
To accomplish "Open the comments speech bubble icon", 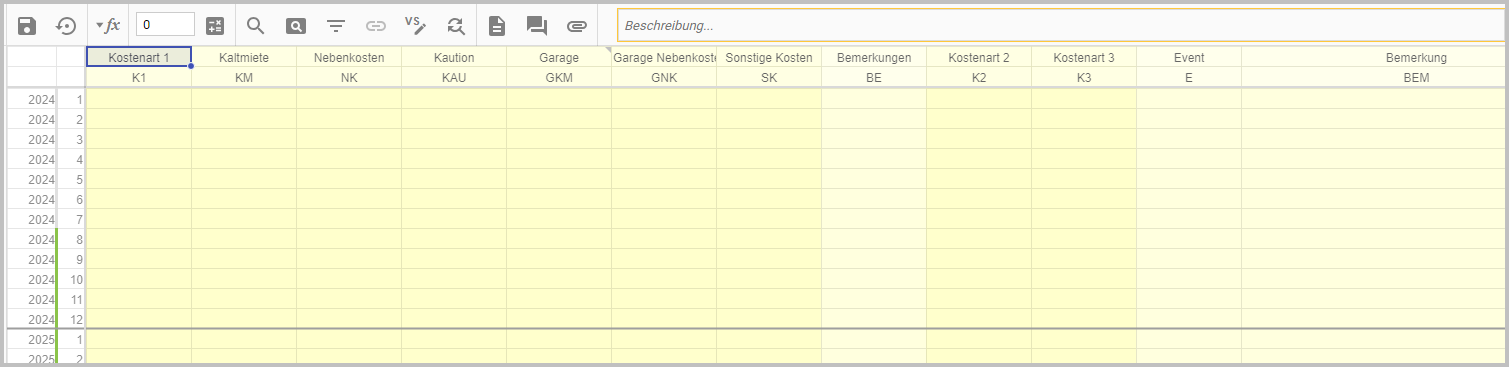I will (537, 26).
